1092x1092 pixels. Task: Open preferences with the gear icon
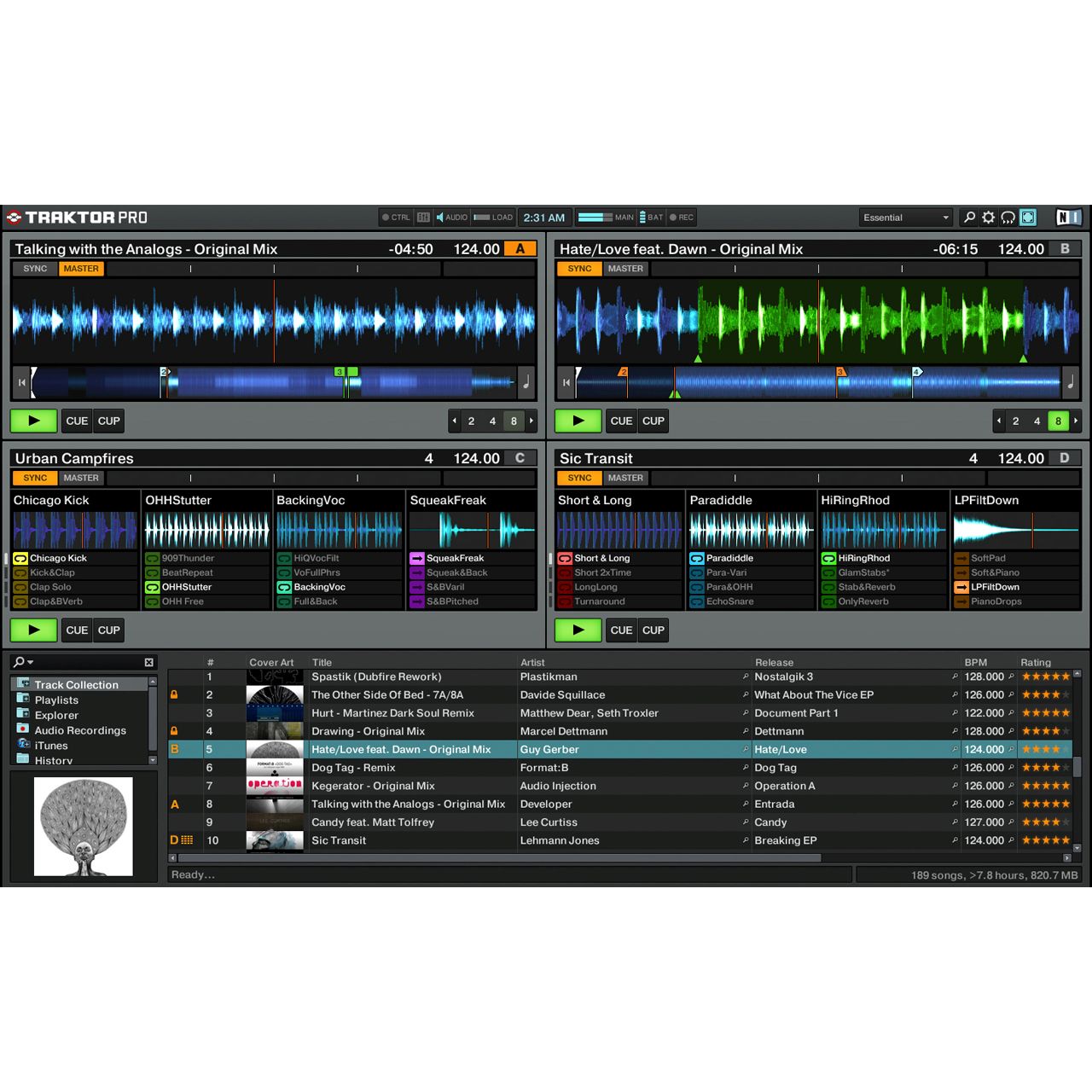tap(989, 218)
